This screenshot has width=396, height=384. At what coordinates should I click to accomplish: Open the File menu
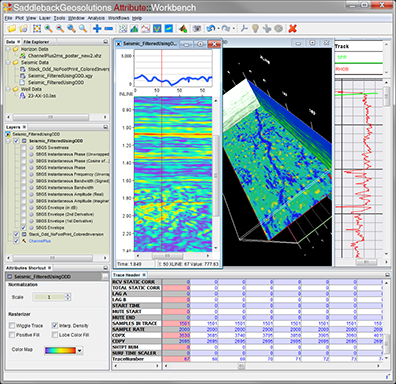(x=9, y=18)
